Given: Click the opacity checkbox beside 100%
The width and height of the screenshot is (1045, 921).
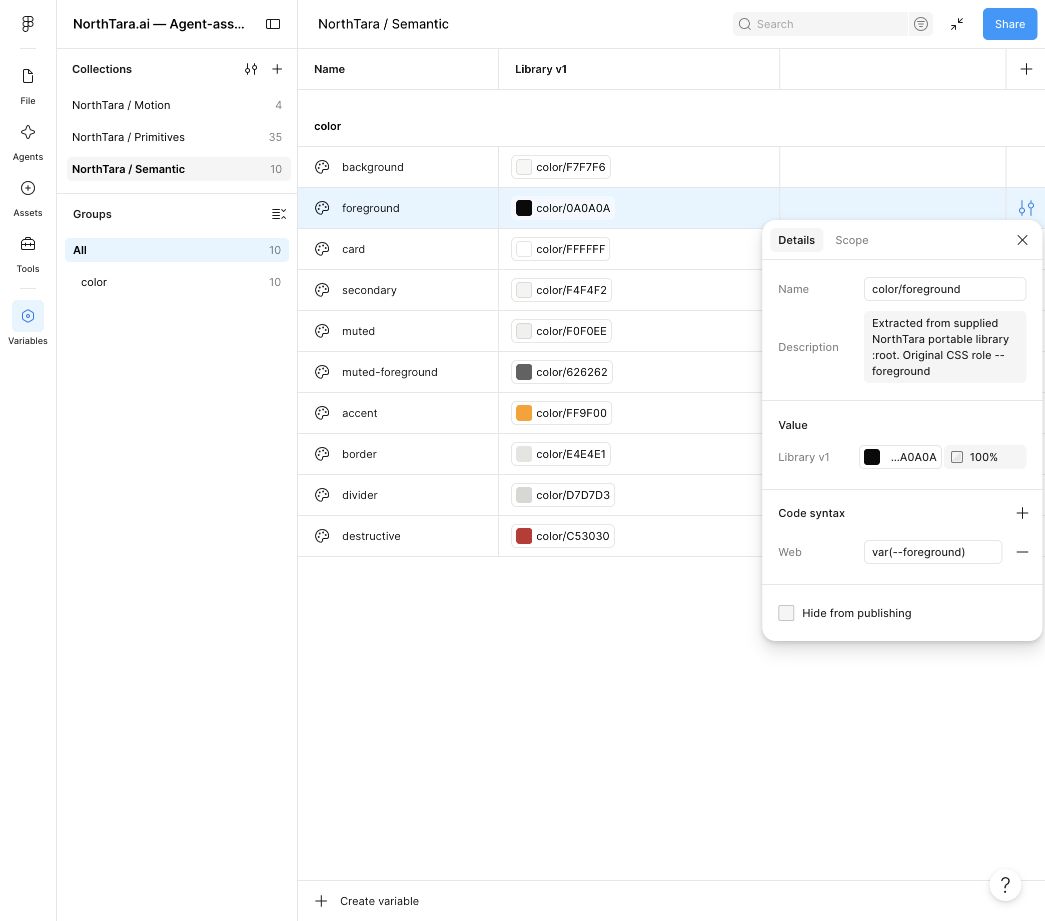Looking at the screenshot, I should pos(956,457).
